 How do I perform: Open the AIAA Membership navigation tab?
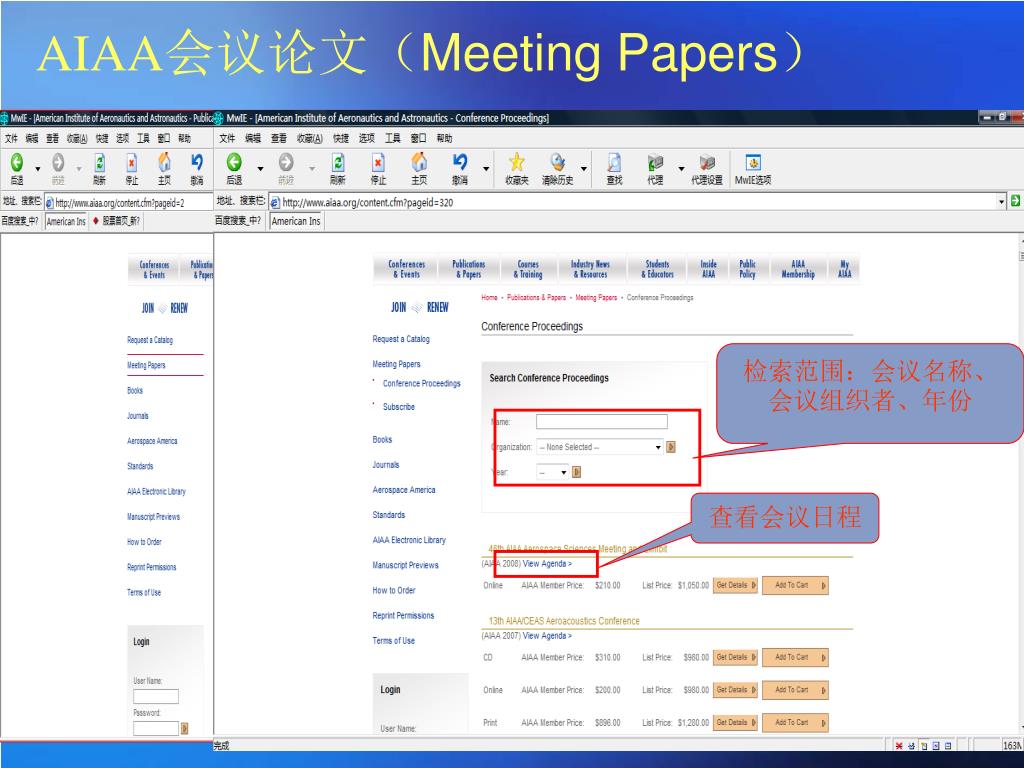798,269
